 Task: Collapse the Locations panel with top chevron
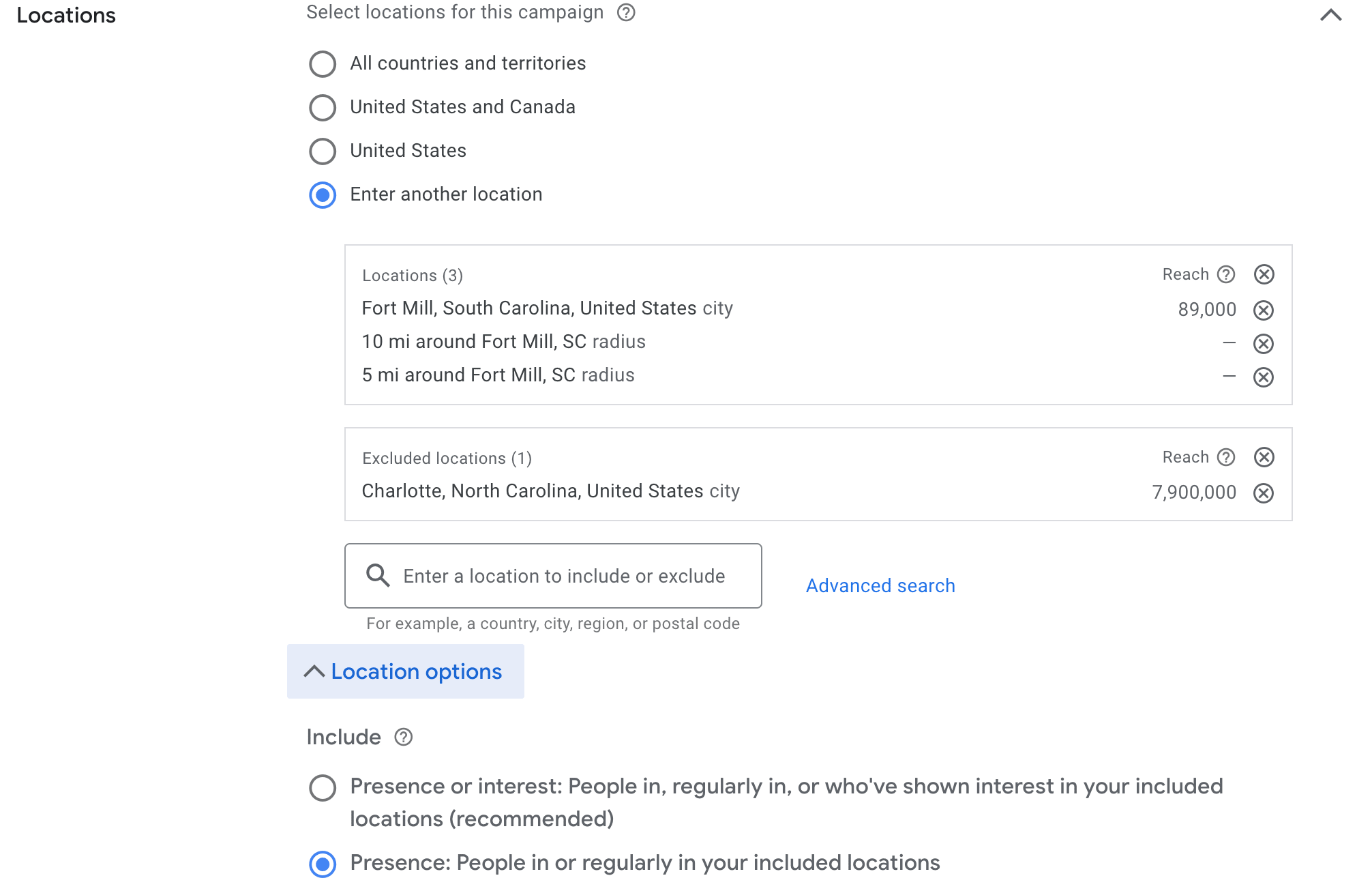(x=1330, y=15)
